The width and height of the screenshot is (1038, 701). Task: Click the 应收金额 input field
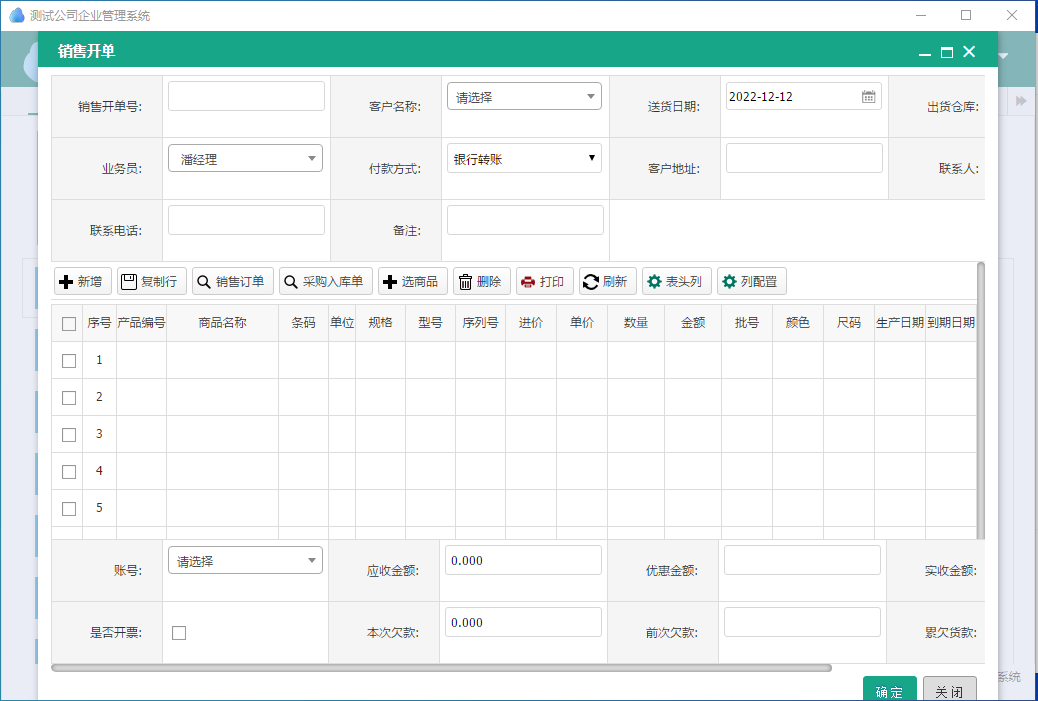(524, 560)
